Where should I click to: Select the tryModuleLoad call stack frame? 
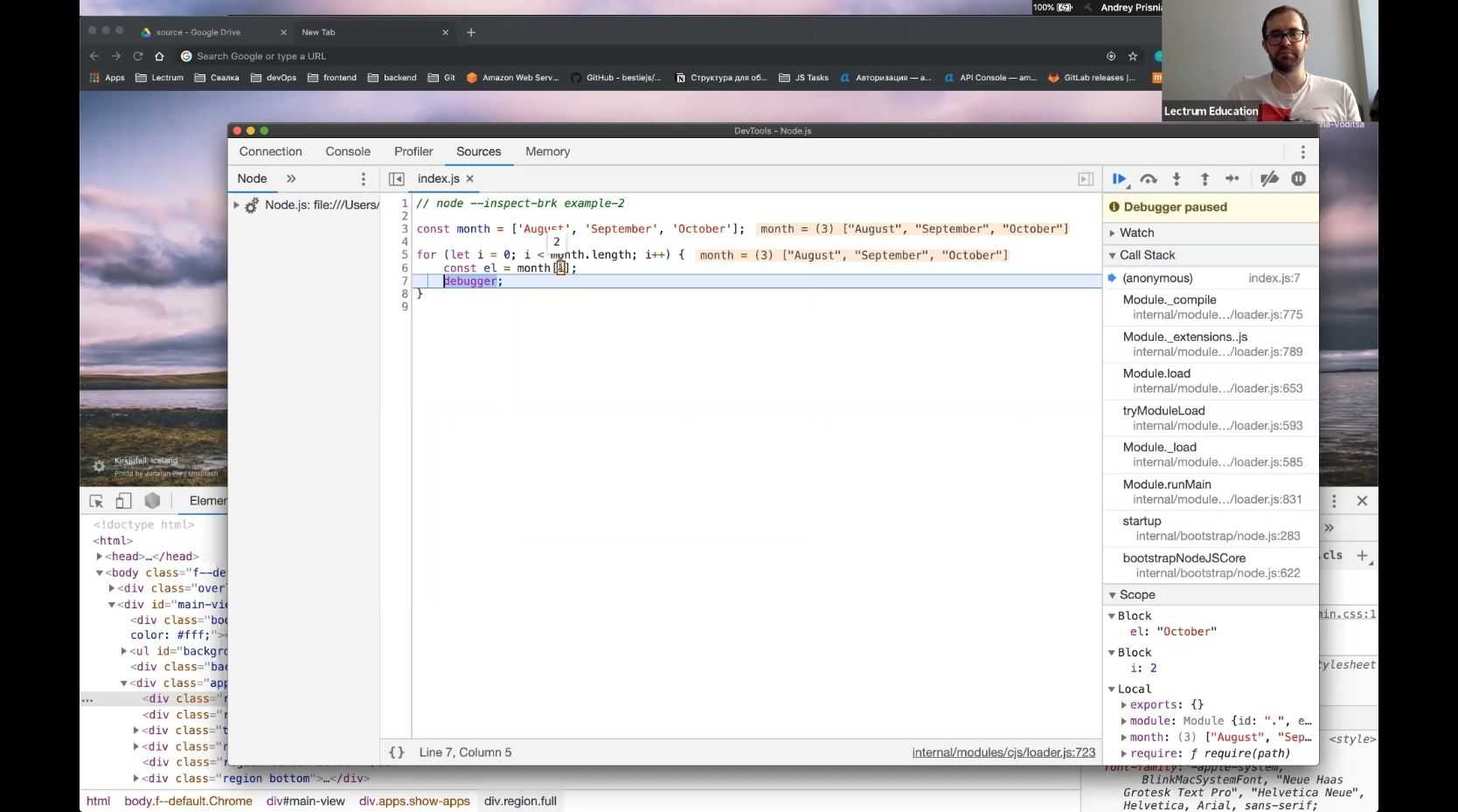pyautogui.click(x=1211, y=418)
